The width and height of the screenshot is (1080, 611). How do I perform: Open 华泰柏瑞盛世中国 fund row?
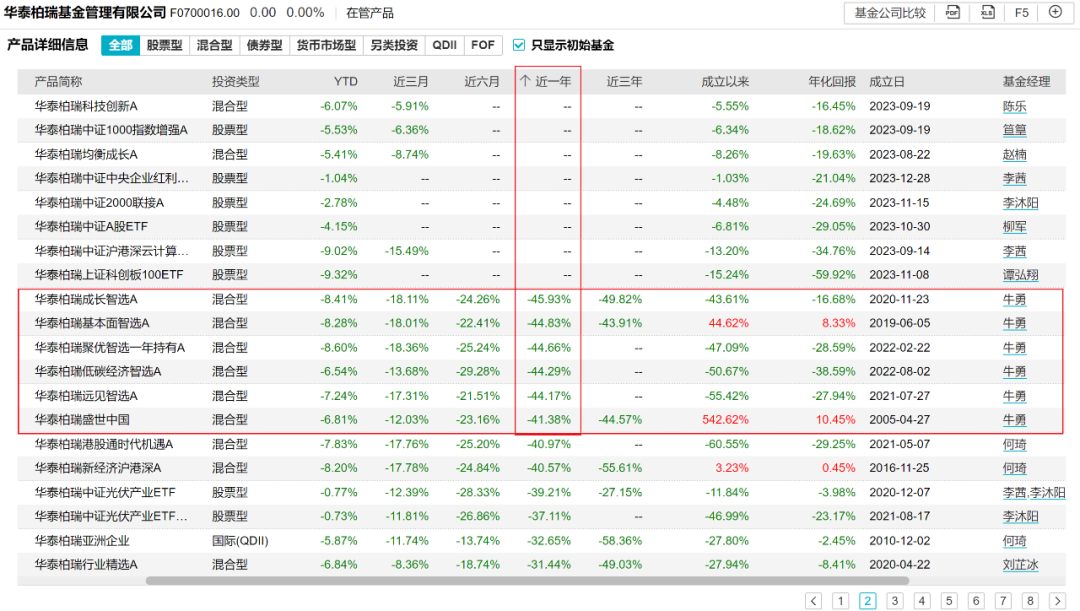(x=82, y=419)
